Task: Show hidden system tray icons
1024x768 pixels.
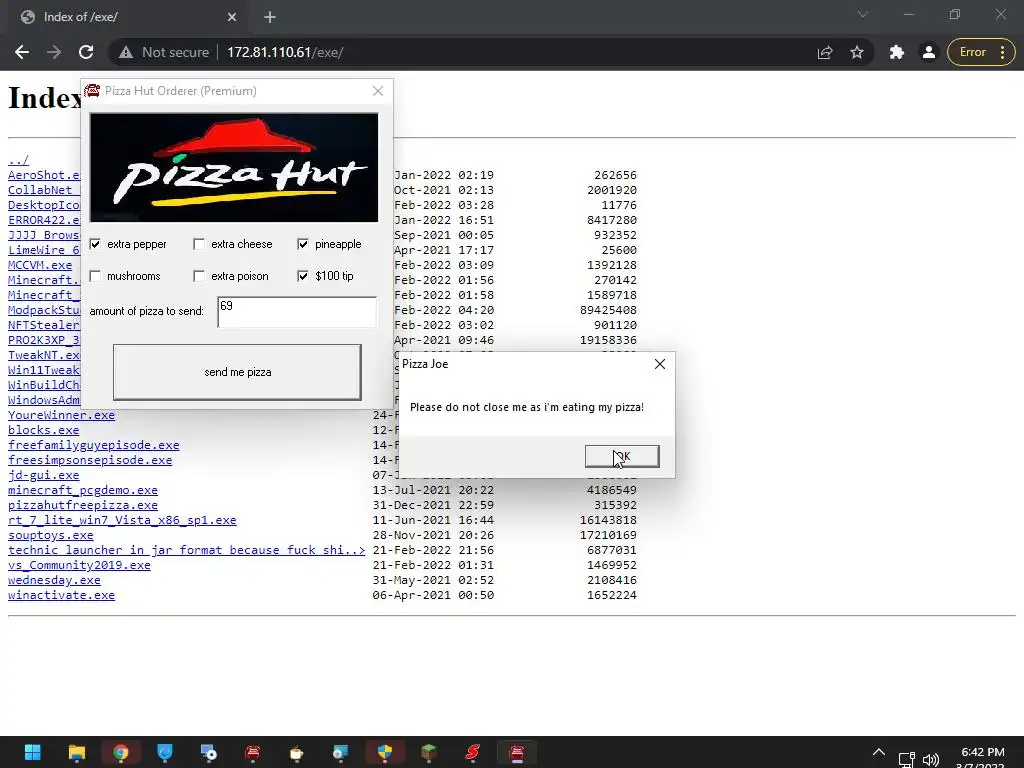Action: click(x=879, y=752)
